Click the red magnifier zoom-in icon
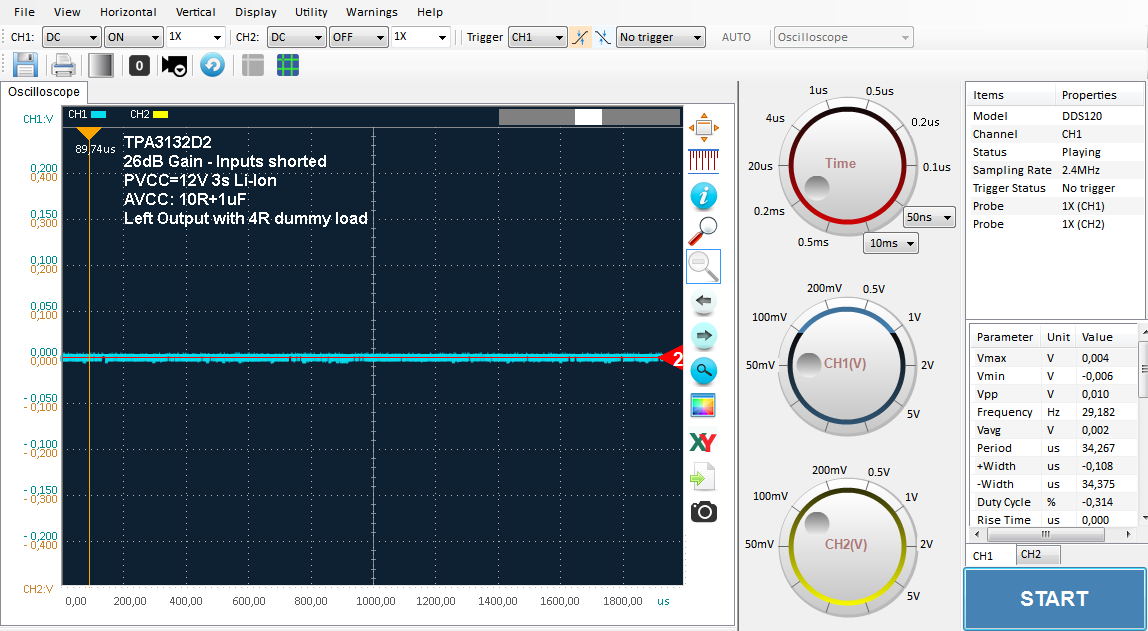The image size is (1148, 631). [x=704, y=231]
